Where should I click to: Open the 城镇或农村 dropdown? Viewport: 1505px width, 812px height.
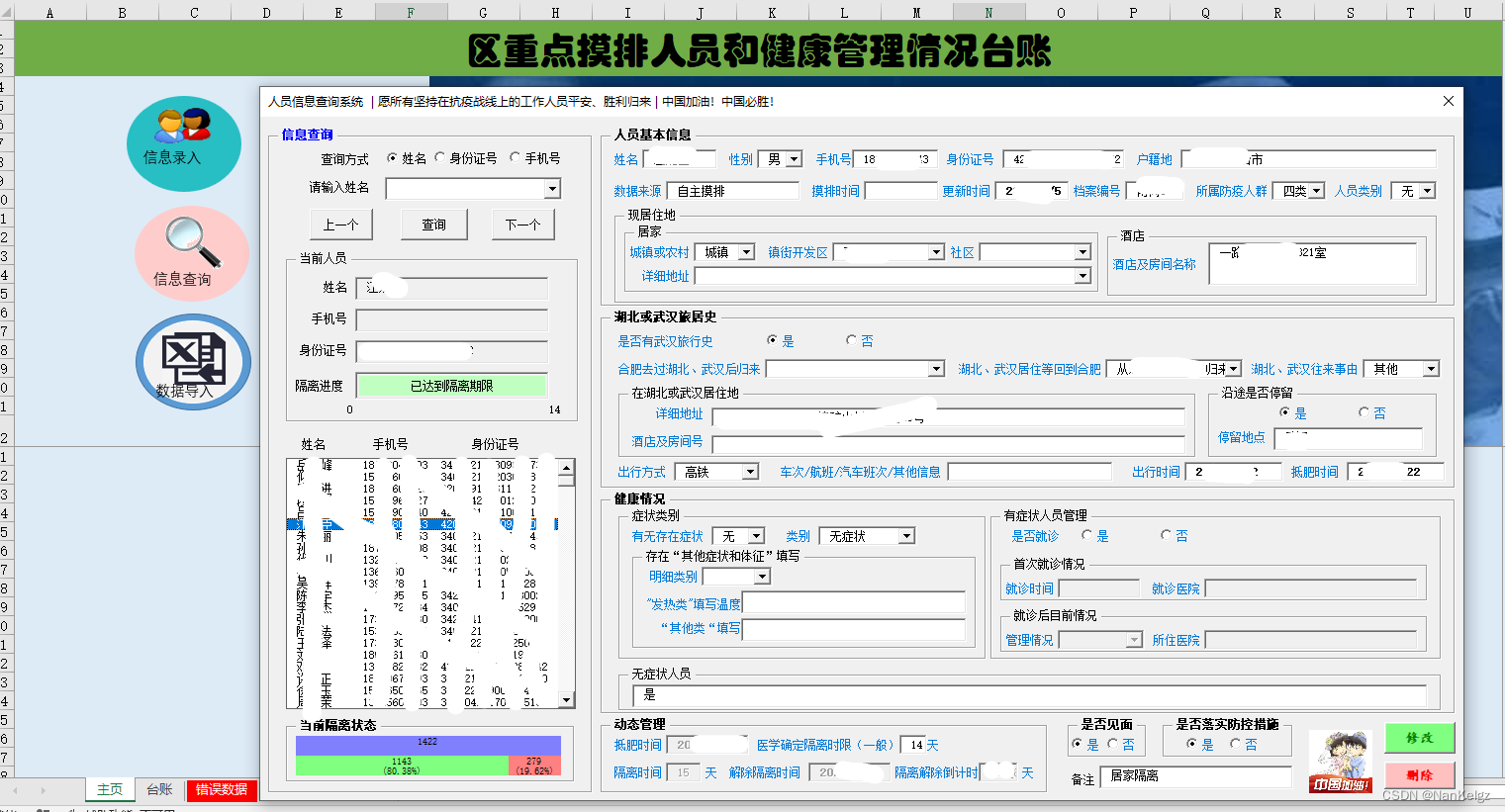click(749, 252)
